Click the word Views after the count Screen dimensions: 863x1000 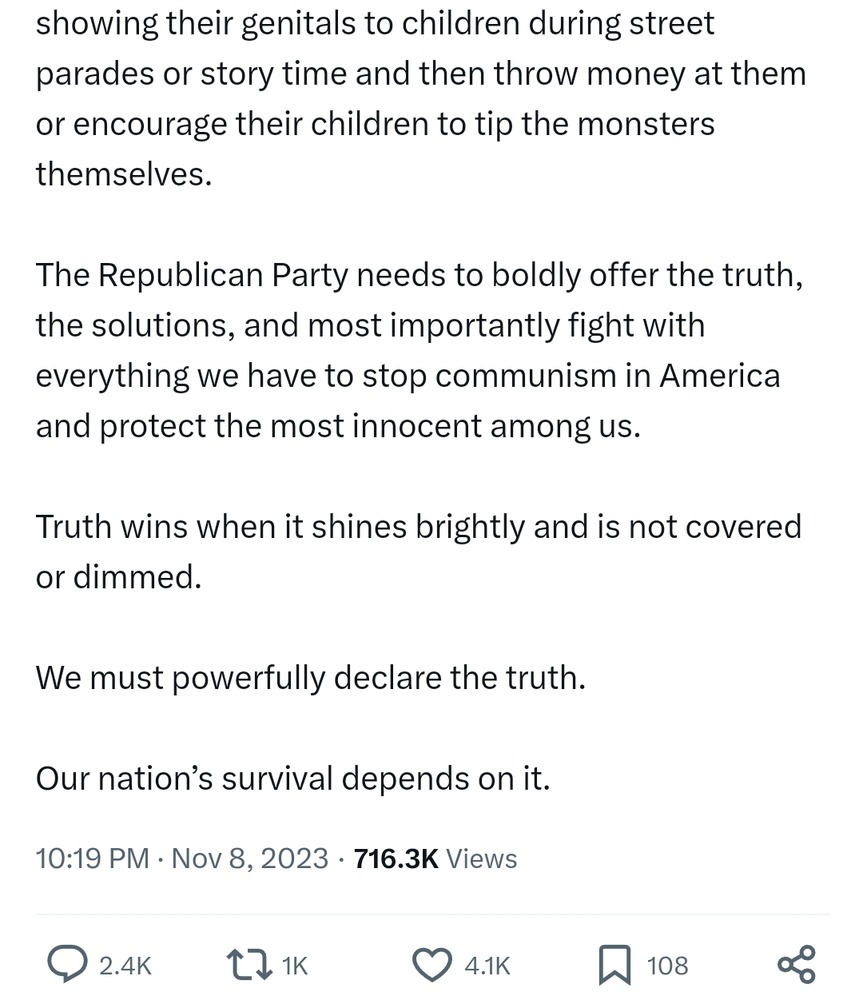pos(481,858)
